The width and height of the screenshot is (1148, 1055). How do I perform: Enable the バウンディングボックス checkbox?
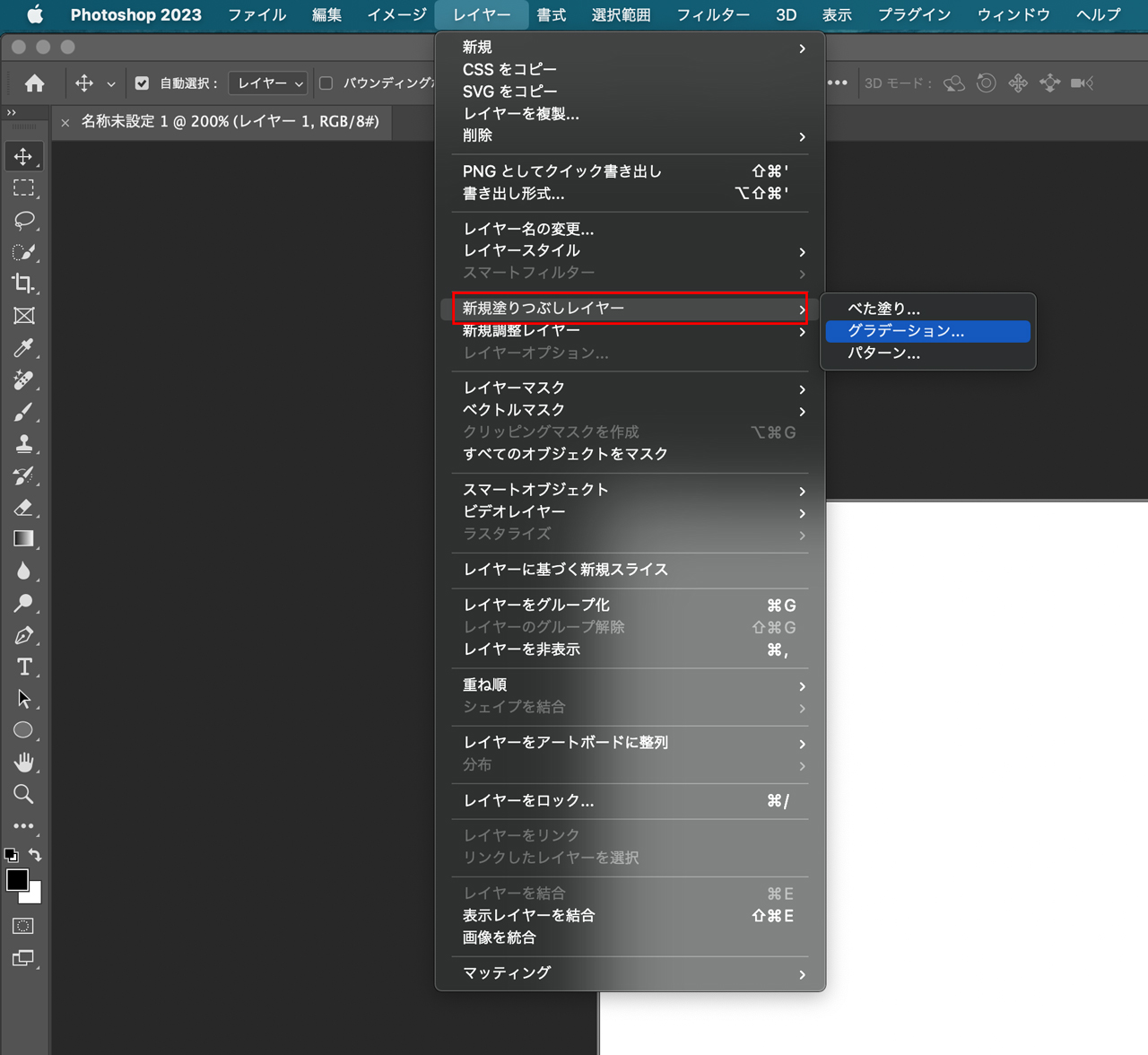coord(326,83)
